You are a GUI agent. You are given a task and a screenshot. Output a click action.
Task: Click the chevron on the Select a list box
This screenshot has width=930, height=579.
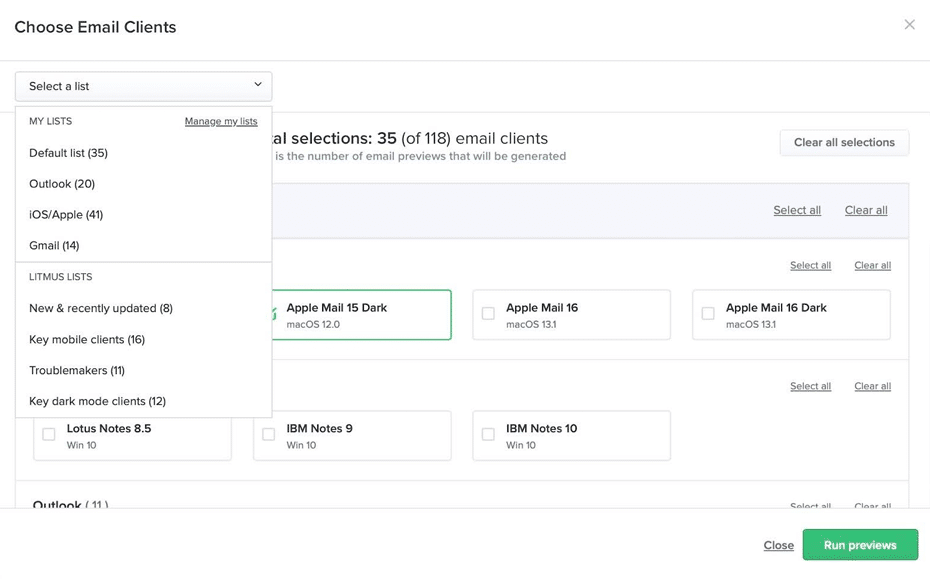point(258,85)
